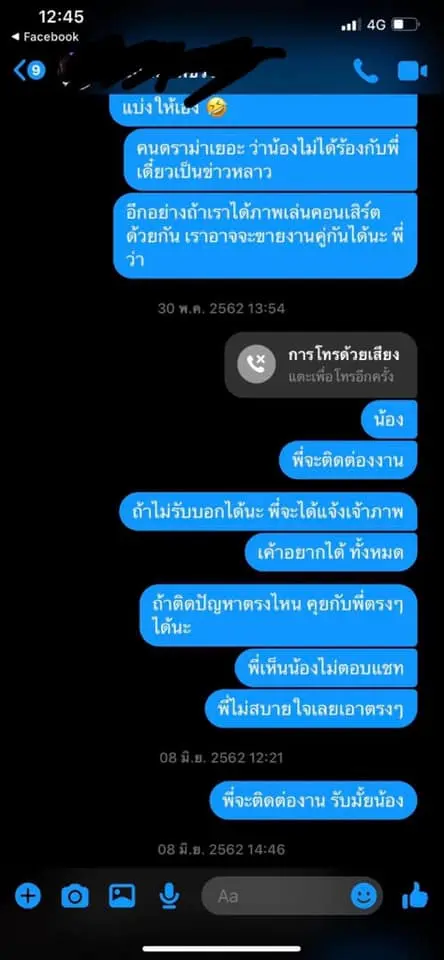This screenshot has height=960, width=444.
Task: Select the message bubble reading น้อง
Action: click(x=389, y=419)
